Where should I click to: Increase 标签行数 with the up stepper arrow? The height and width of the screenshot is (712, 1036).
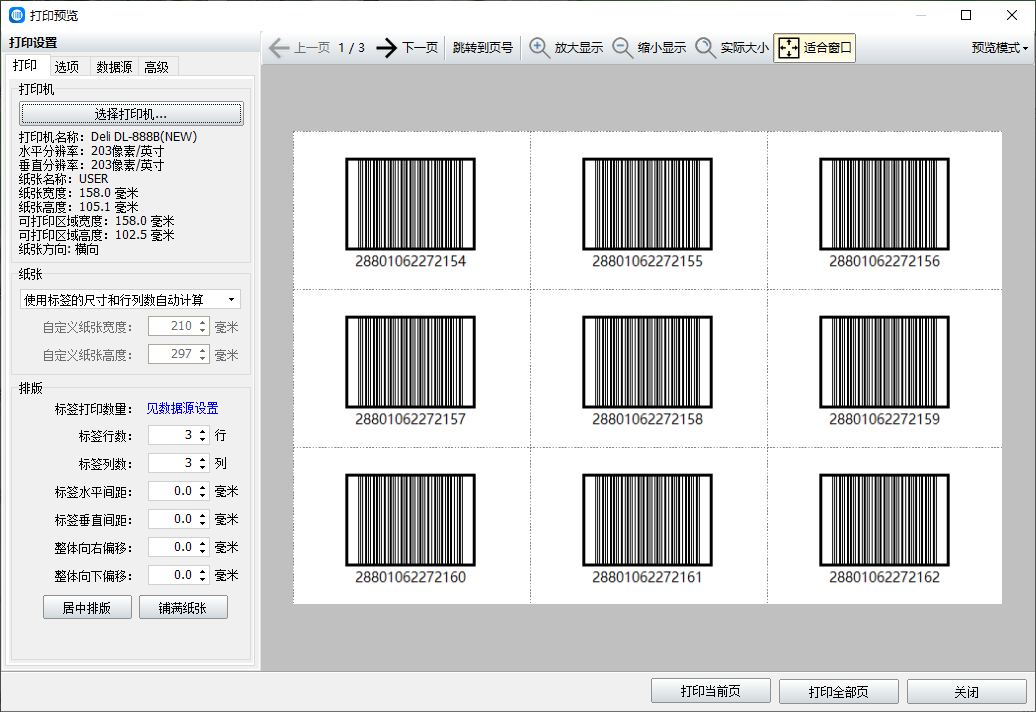203,431
